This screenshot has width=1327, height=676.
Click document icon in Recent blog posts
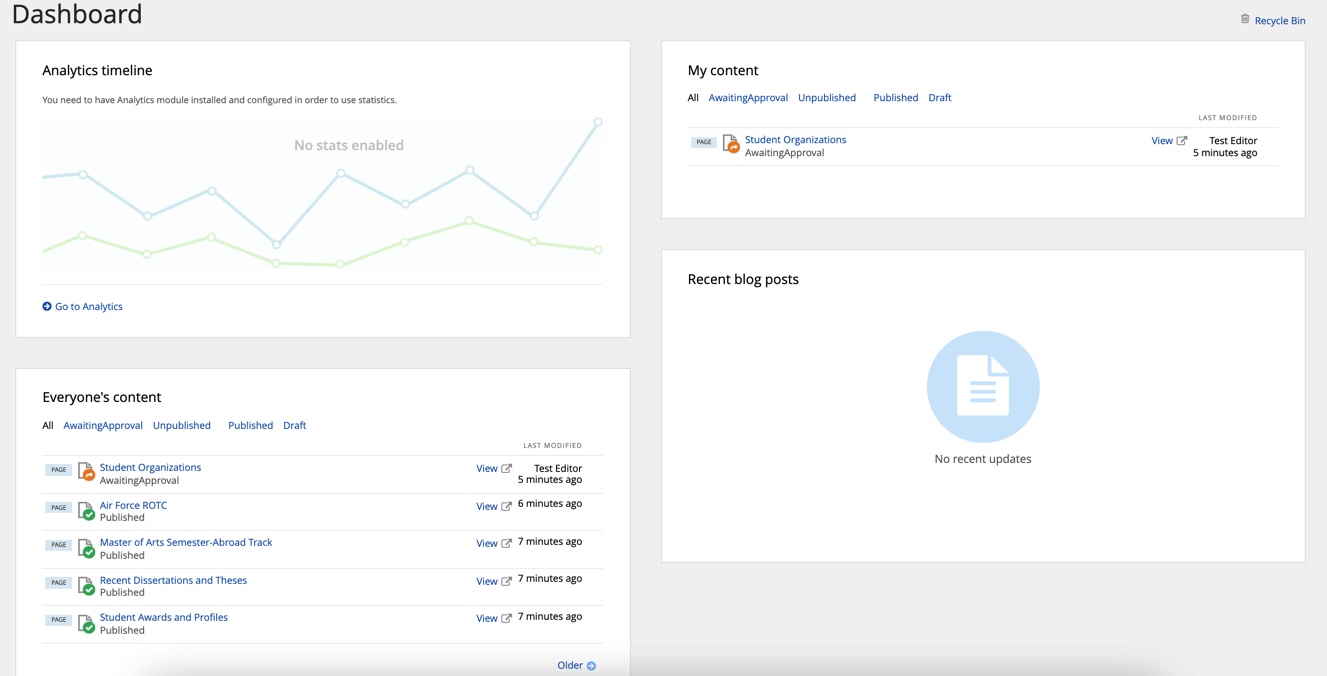[982, 386]
